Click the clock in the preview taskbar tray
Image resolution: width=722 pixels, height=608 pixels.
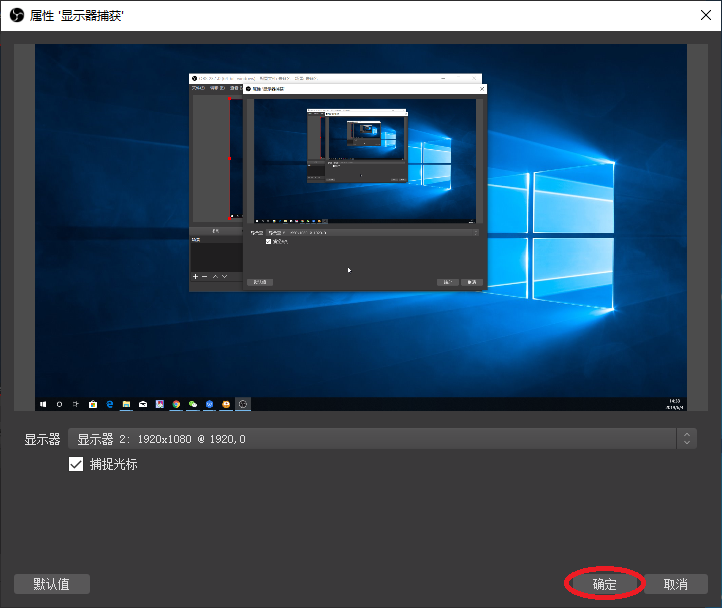tap(675, 404)
